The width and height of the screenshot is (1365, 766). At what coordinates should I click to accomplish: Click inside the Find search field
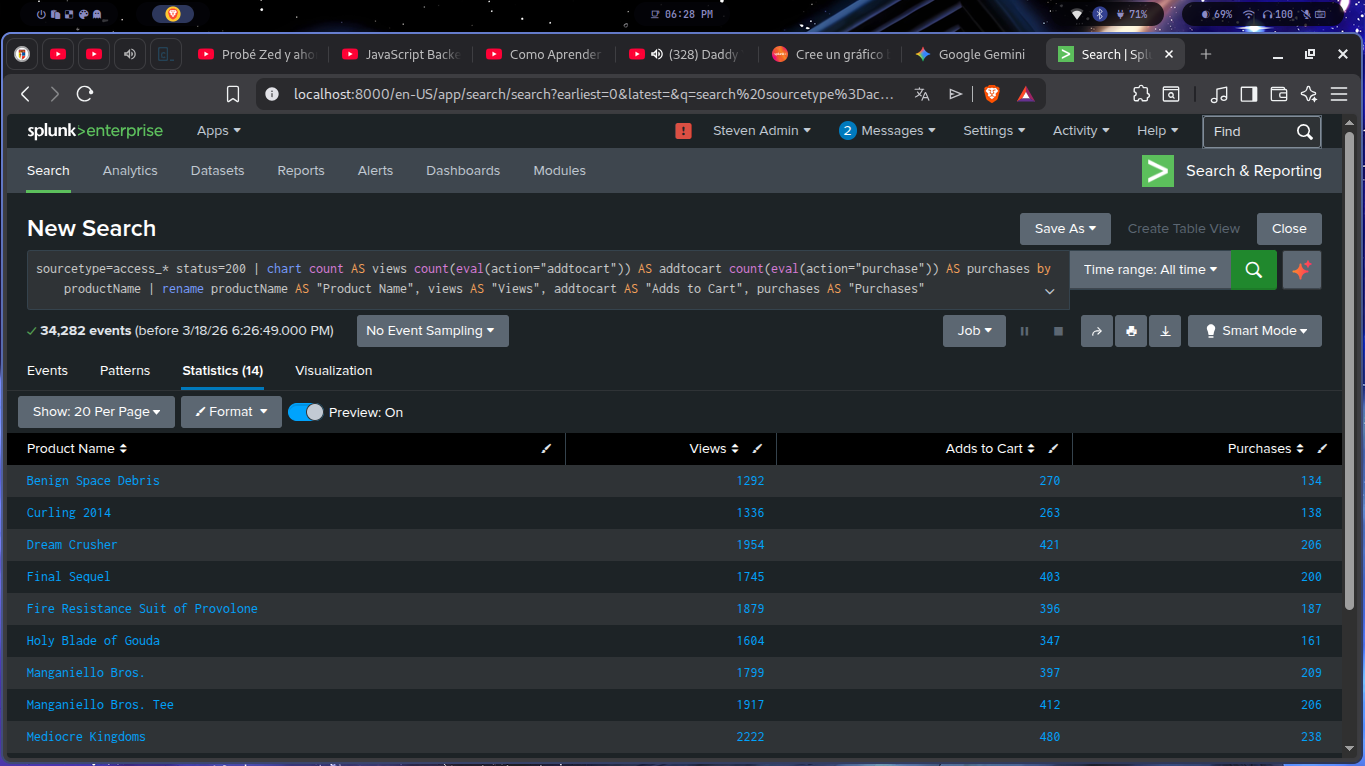click(x=1248, y=131)
